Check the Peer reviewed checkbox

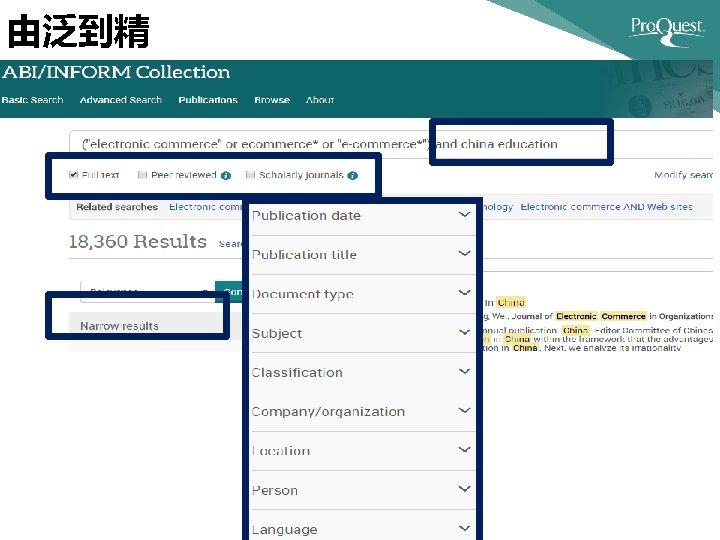[142, 174]
